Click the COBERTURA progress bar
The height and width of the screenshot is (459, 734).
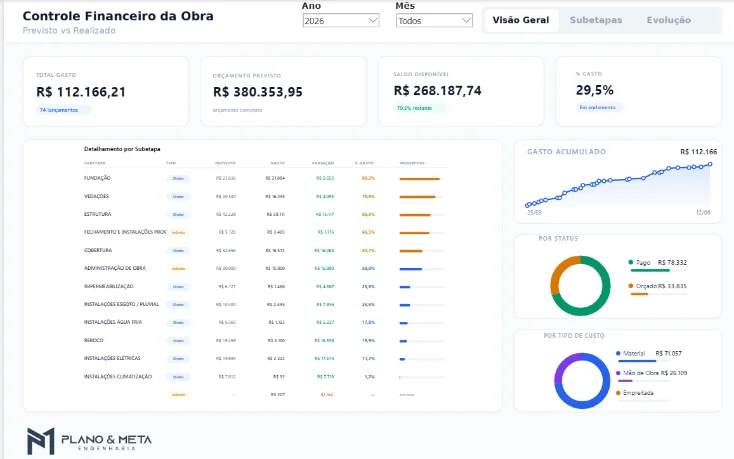pyautogui.click(x=421, y=251)
